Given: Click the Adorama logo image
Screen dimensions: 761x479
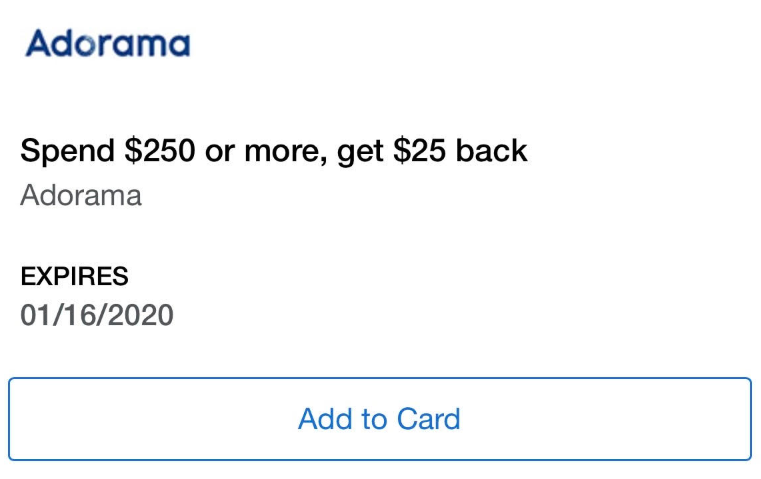Looking at the screenshot, I should click(x=107, y=43).
